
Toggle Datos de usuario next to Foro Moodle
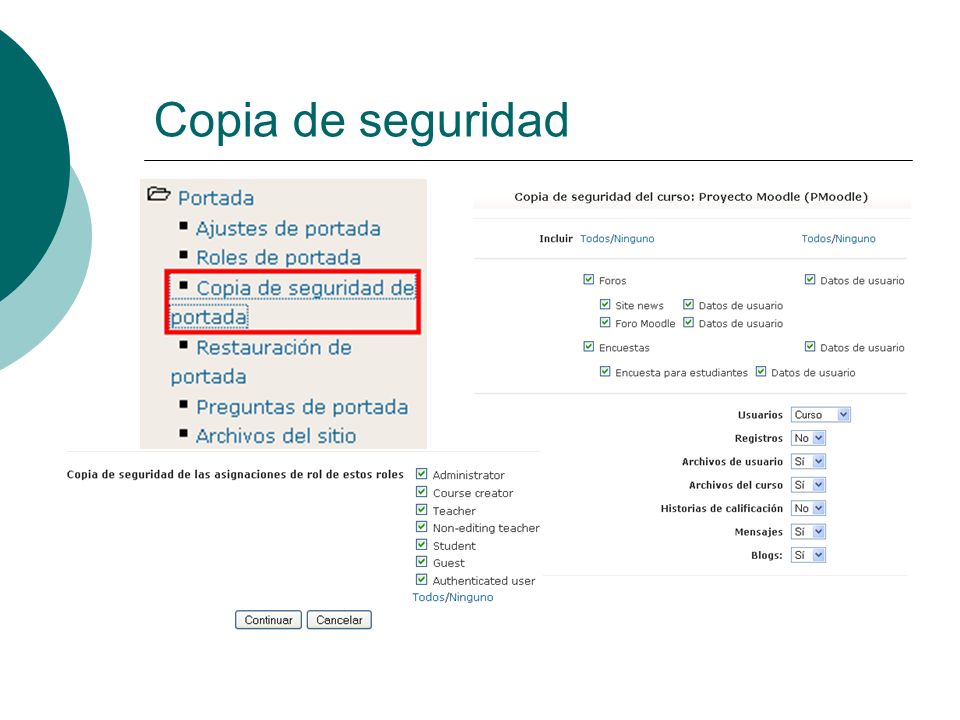click(689, 323)
